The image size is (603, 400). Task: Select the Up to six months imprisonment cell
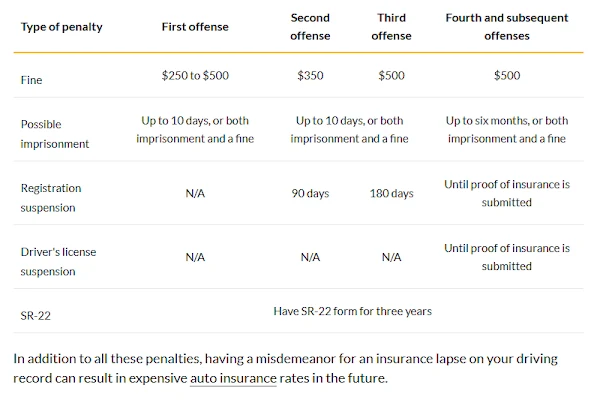(x=506, y=130)
